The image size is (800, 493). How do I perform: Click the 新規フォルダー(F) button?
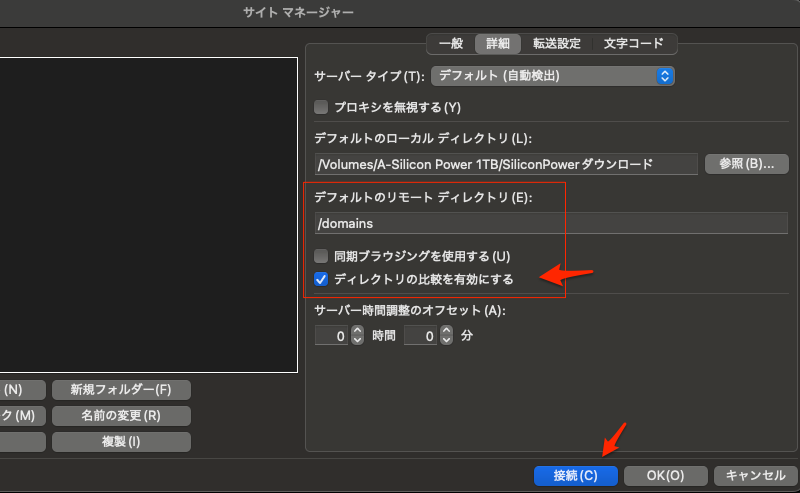pyautogui.click(x=122, y=390)
